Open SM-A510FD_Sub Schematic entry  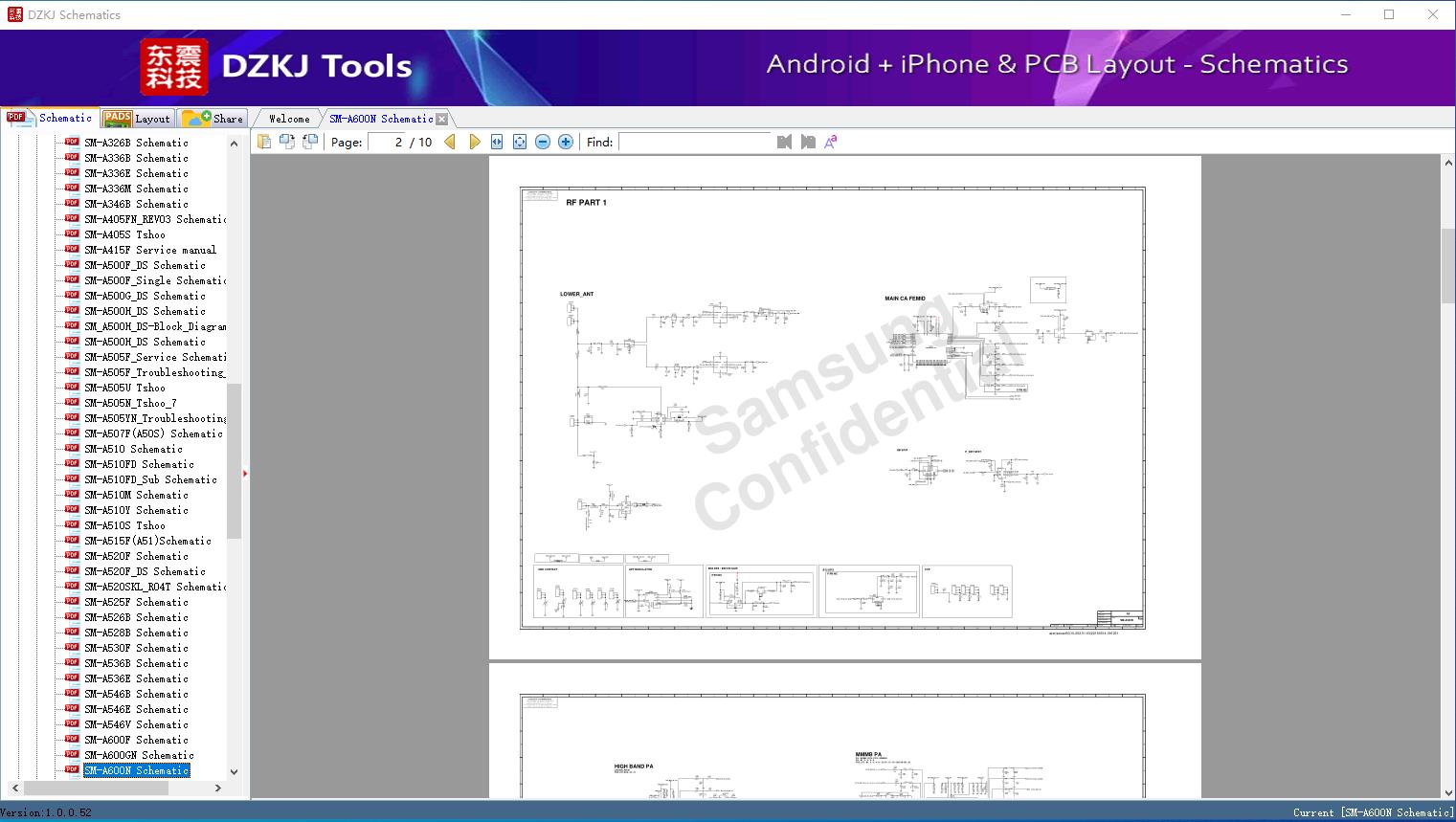click(x=150, y=479)
